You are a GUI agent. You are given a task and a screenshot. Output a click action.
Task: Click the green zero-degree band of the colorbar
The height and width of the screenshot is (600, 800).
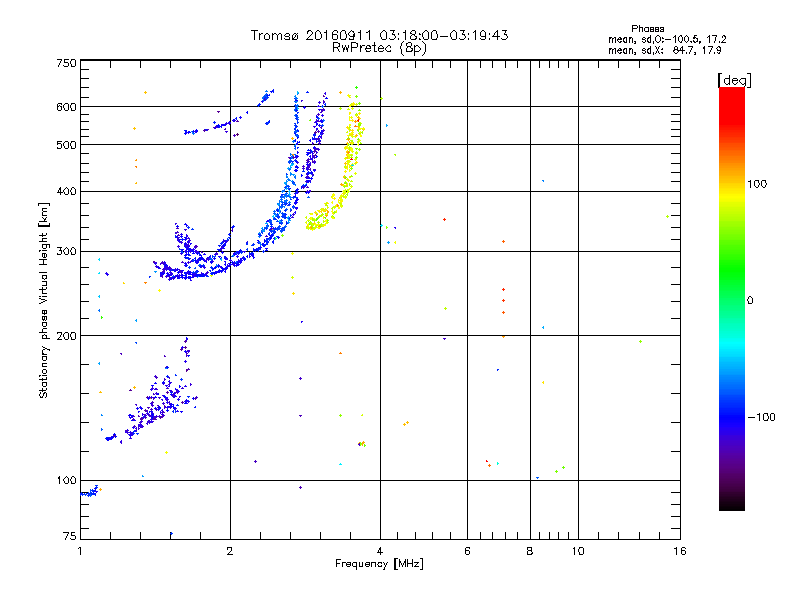(732, 301)
